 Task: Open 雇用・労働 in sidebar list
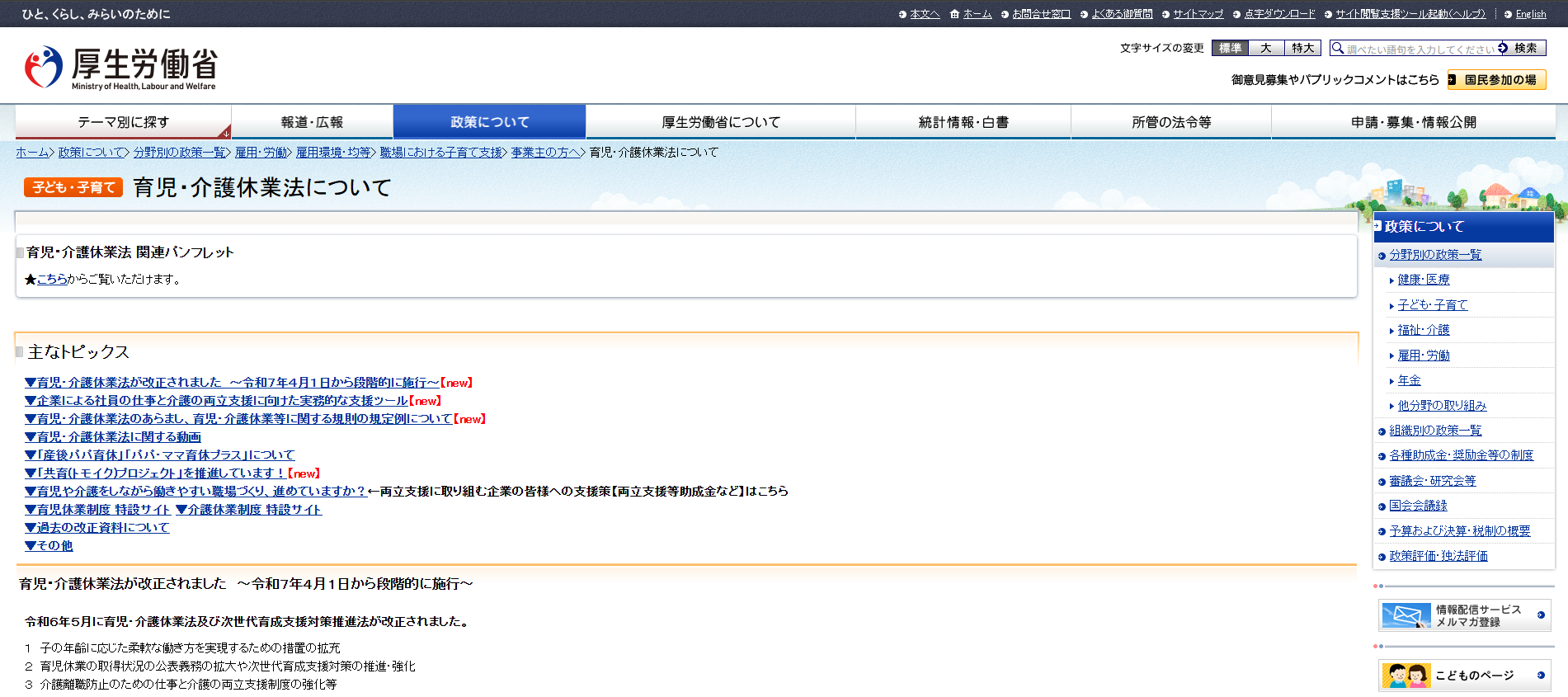pyautogui.click(x=1423, y=356)
